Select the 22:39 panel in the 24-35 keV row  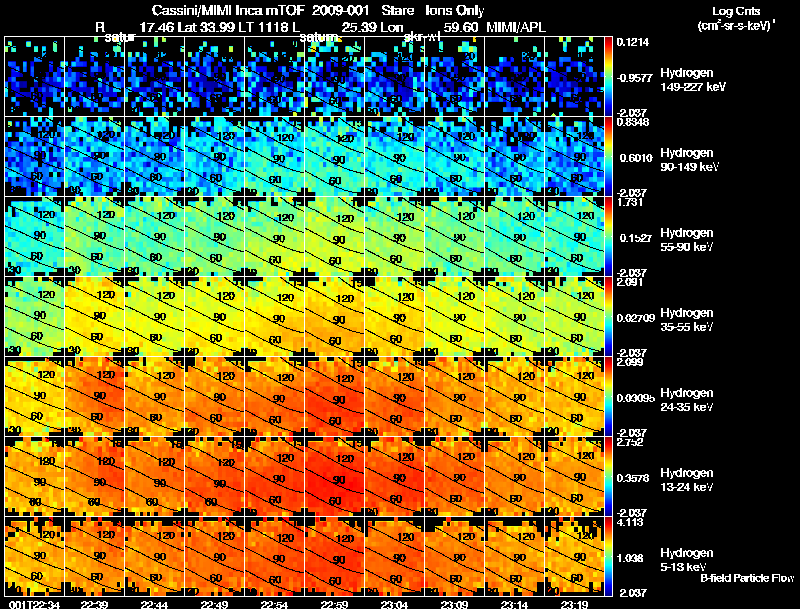[x=94, y=396]
